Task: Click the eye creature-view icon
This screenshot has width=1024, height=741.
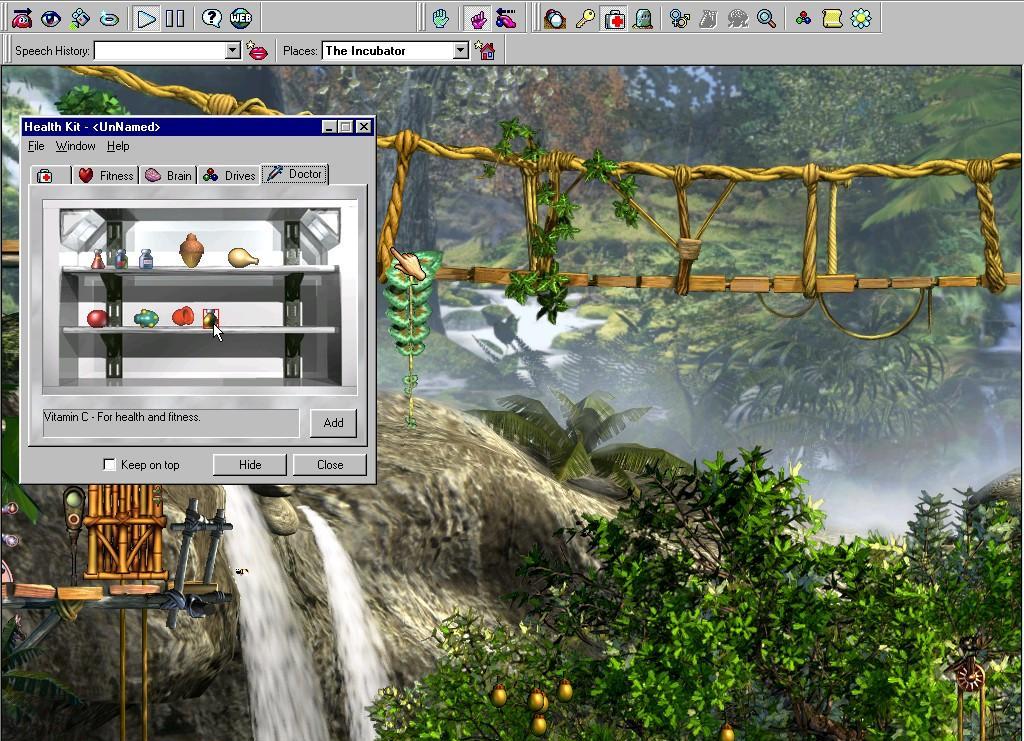Action: [50, 18]
